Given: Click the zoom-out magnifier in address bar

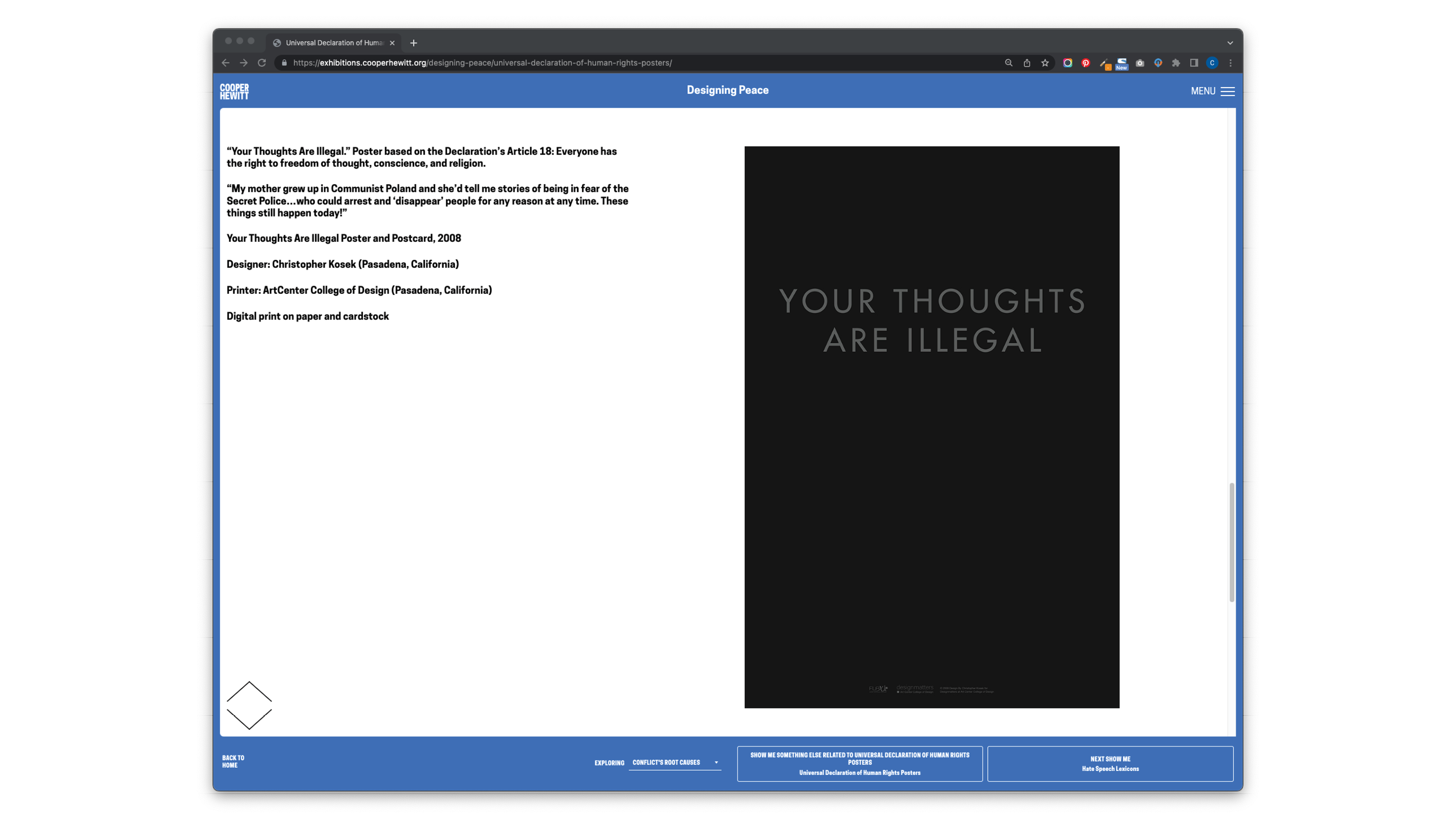Looking at the screenshot, I should click(1008, 63).
